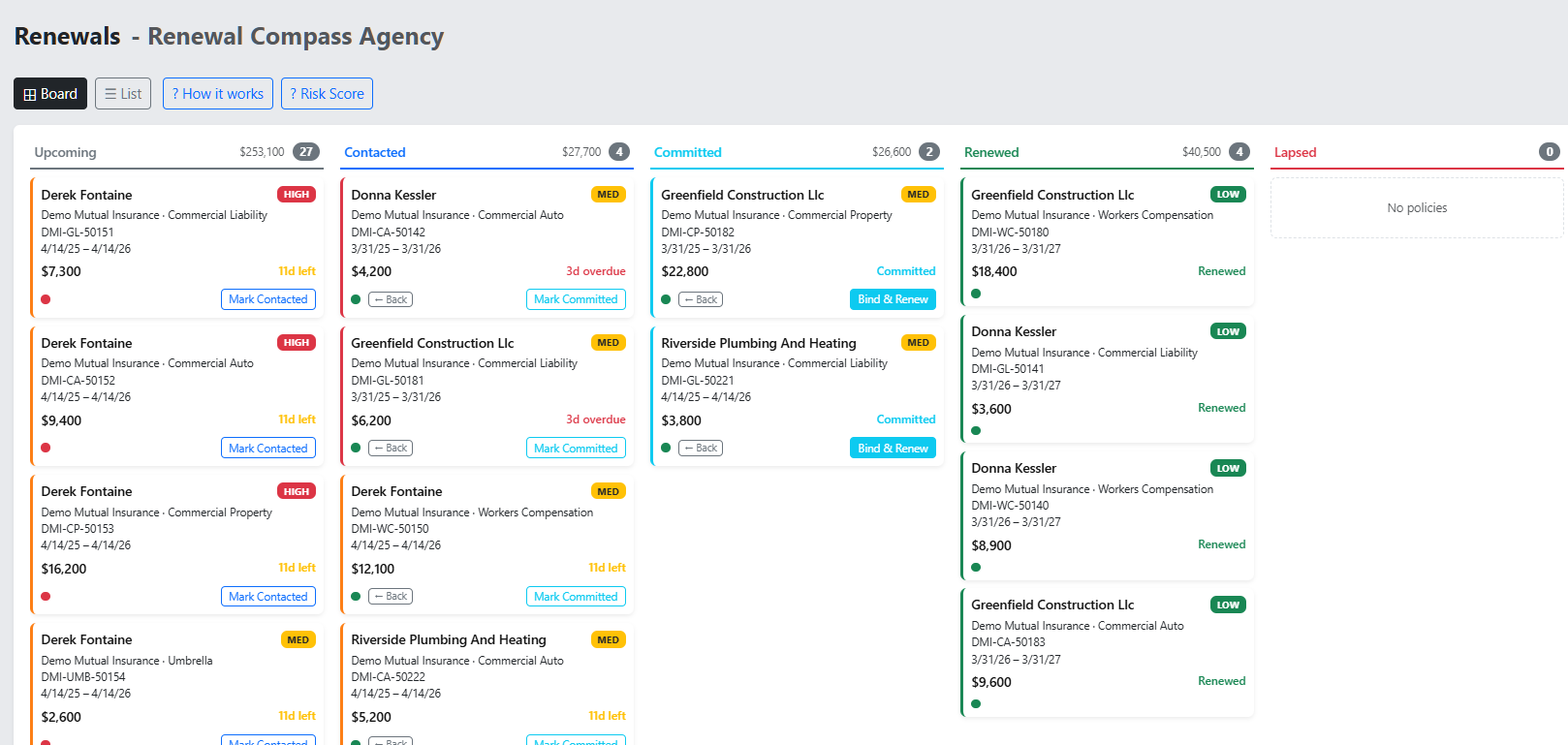Select the Contacted column header

(x=375, y=152)
